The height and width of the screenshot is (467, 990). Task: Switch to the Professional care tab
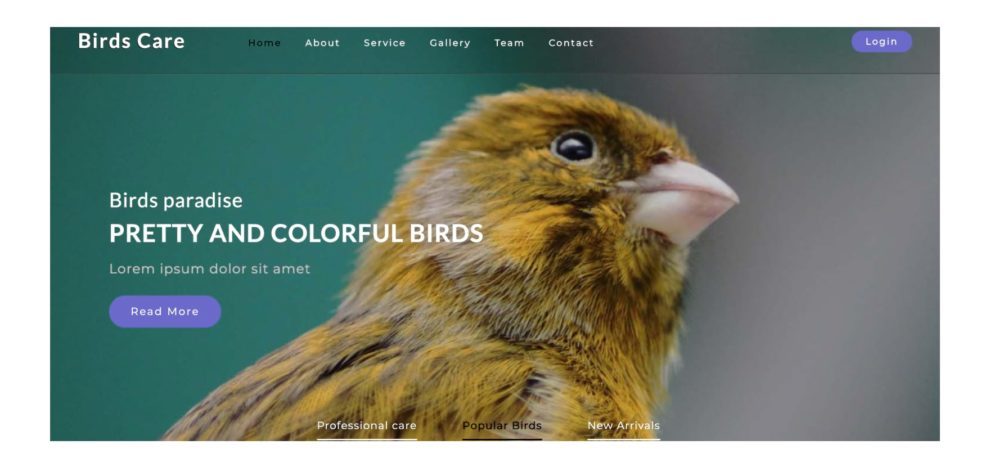click(x=366, y=425)
